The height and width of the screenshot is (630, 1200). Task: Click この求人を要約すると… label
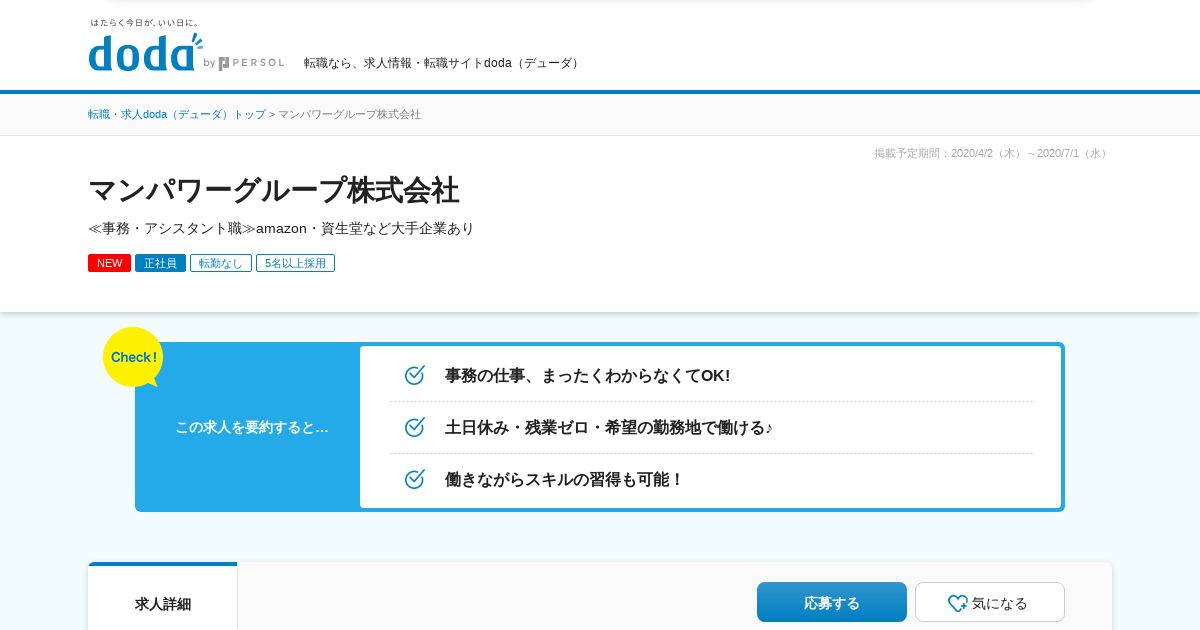[x=252, y=427]
